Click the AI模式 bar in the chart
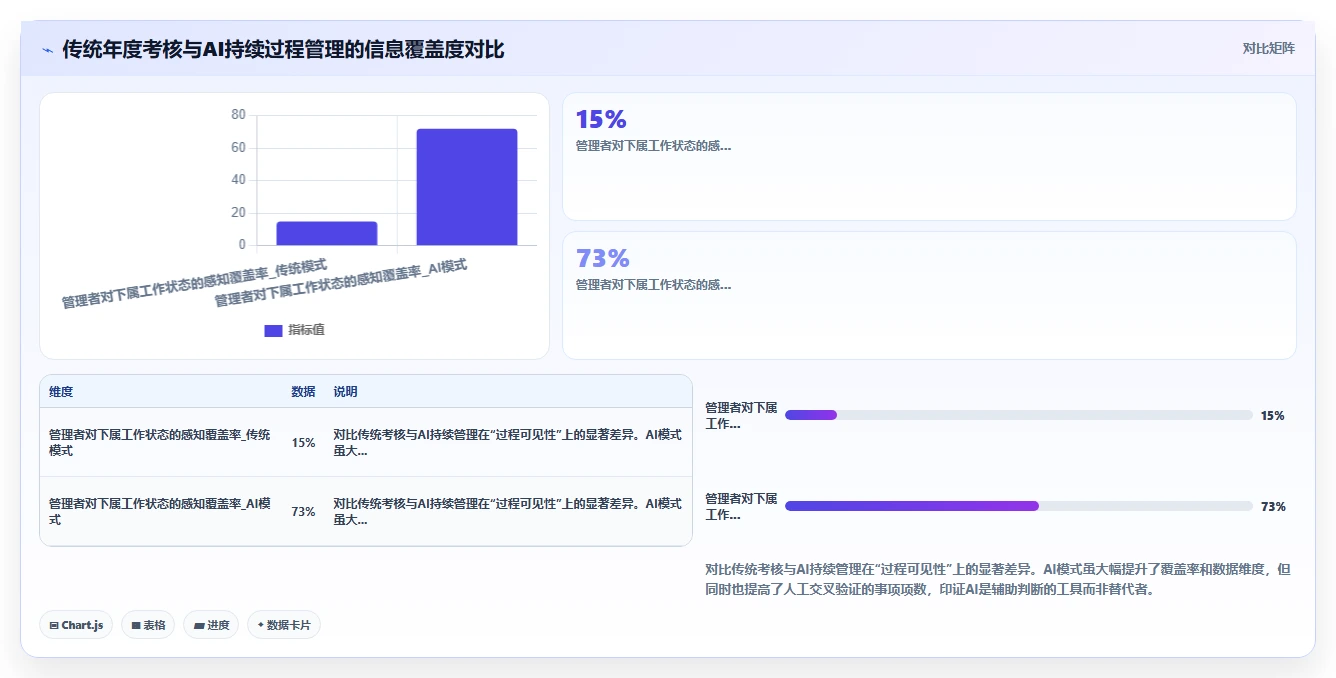Viewport: 1336px width, 678px height. click(x=467, y=187)
